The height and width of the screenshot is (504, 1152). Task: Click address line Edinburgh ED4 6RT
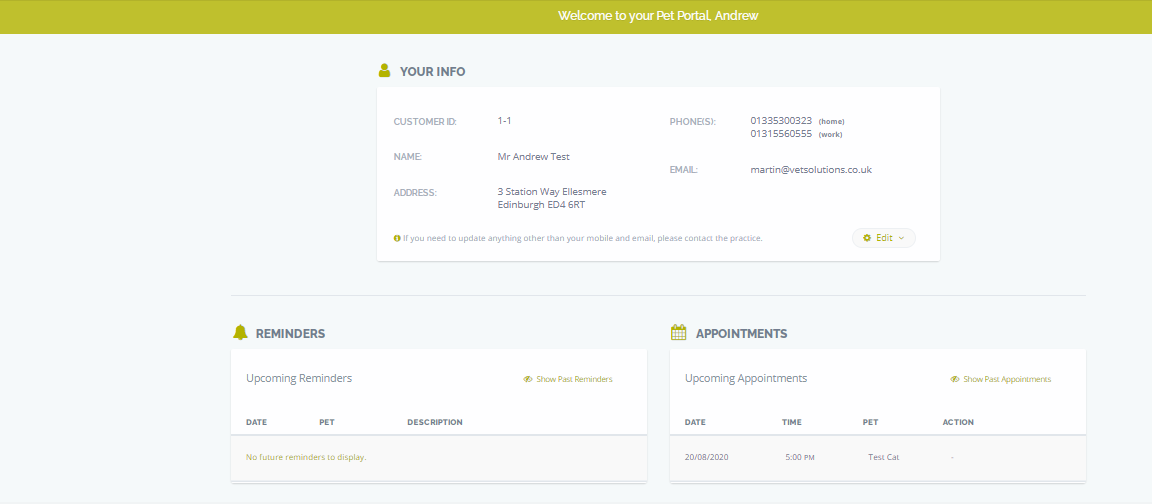click(541, 205)
